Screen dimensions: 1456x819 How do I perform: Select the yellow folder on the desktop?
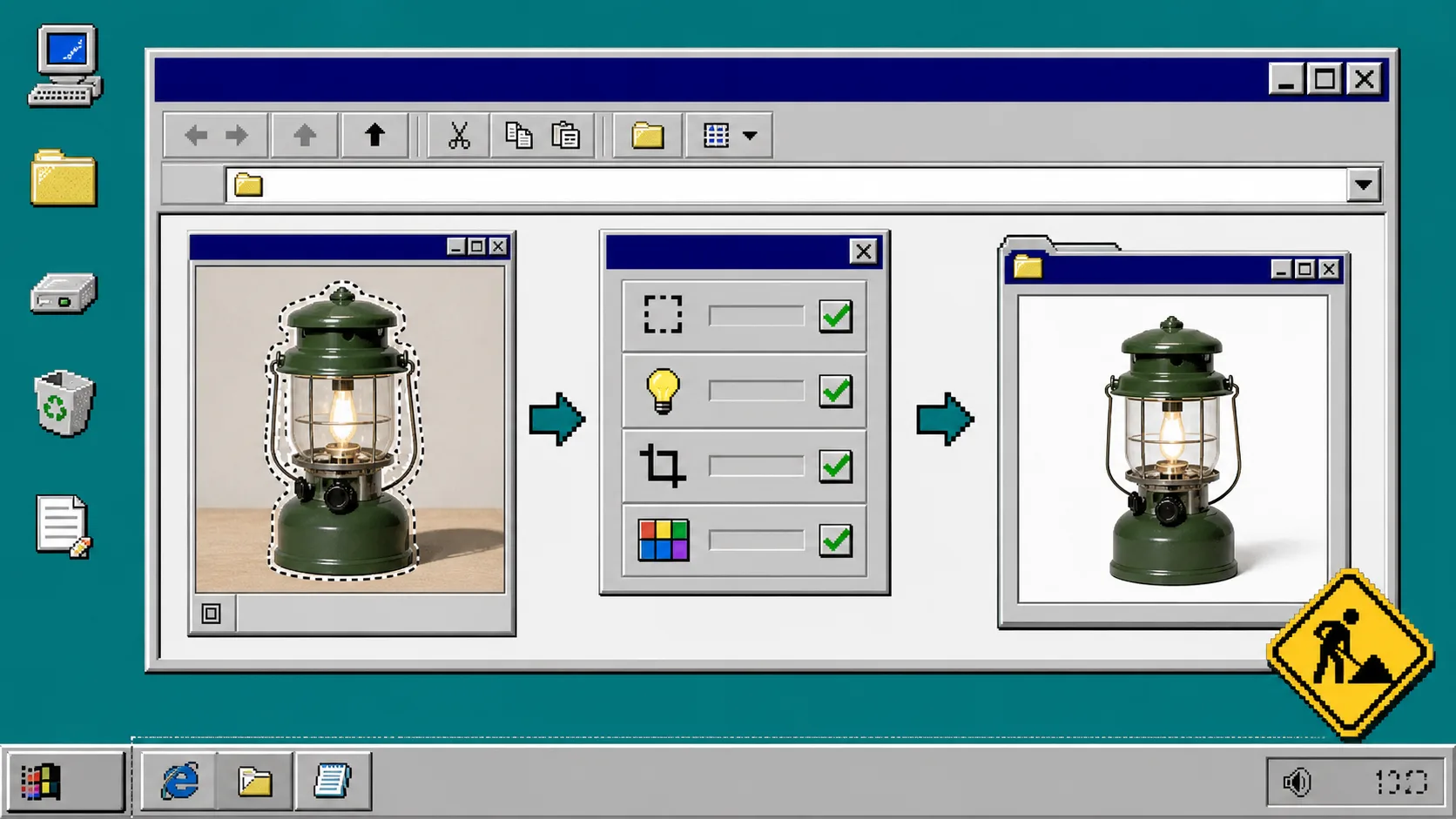click(x=64, y=178)
